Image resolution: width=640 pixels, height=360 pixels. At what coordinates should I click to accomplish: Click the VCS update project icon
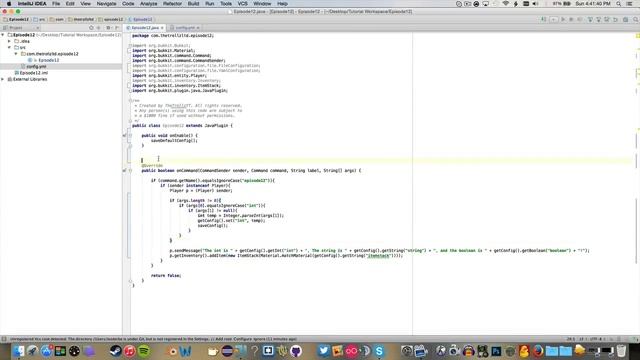(x=590, y=19)
